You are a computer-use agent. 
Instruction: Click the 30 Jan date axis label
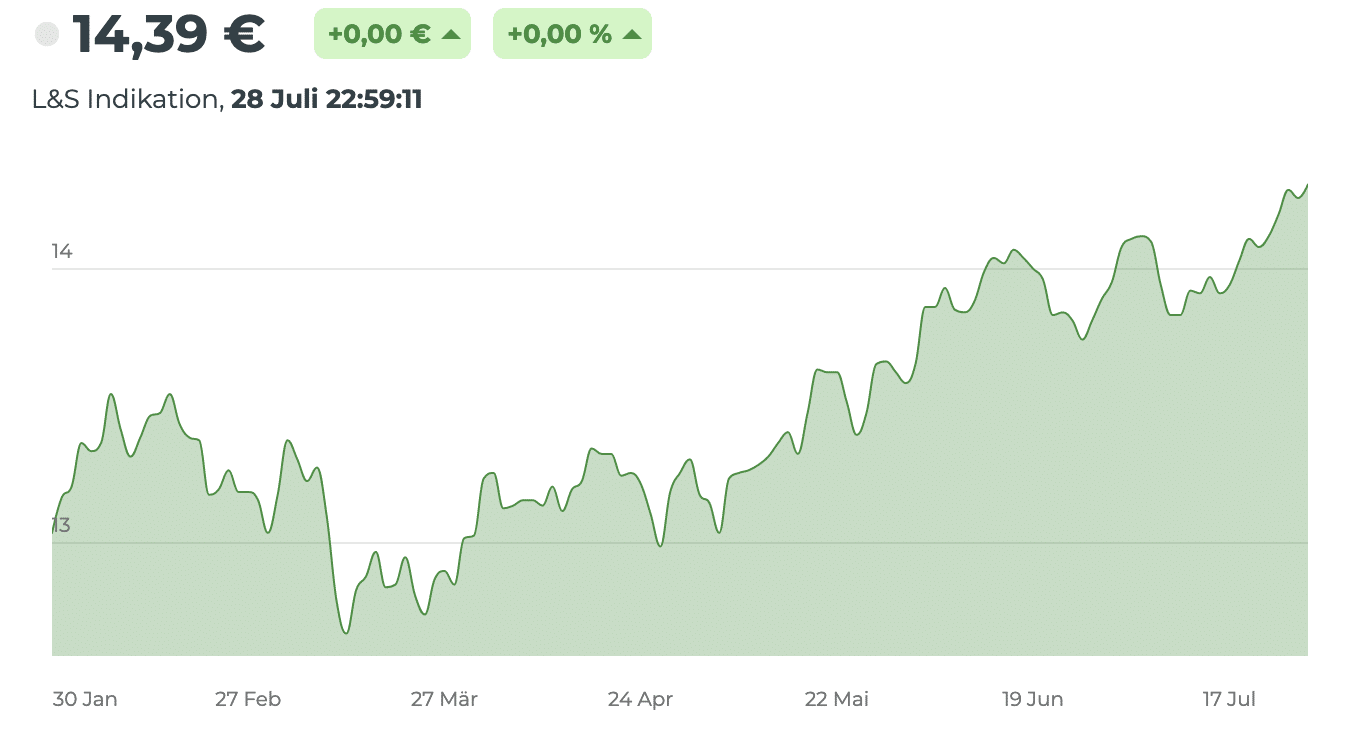click(85, 699)
